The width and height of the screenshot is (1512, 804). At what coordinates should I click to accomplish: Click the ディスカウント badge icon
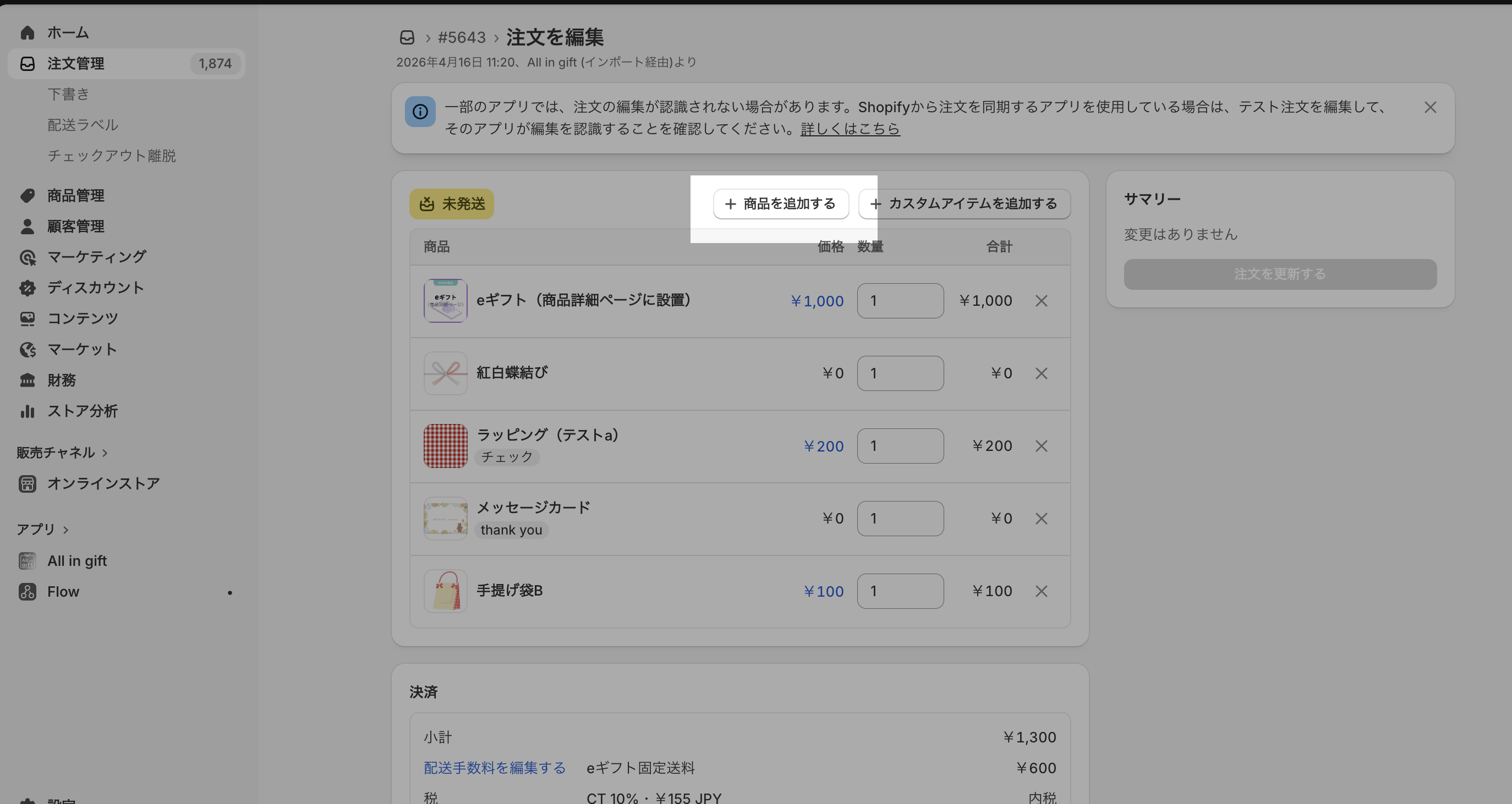[27, 288]
